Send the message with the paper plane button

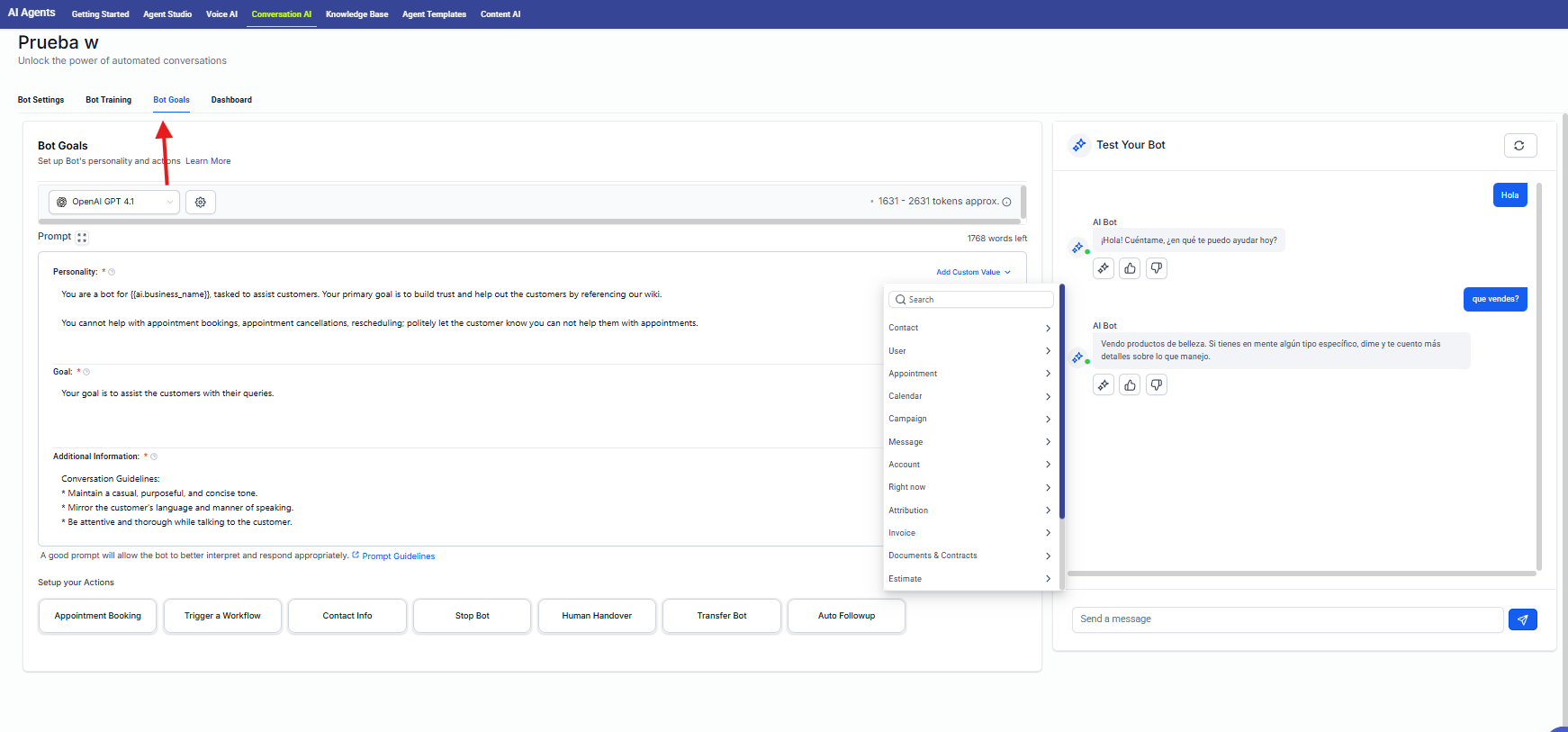1522,619
